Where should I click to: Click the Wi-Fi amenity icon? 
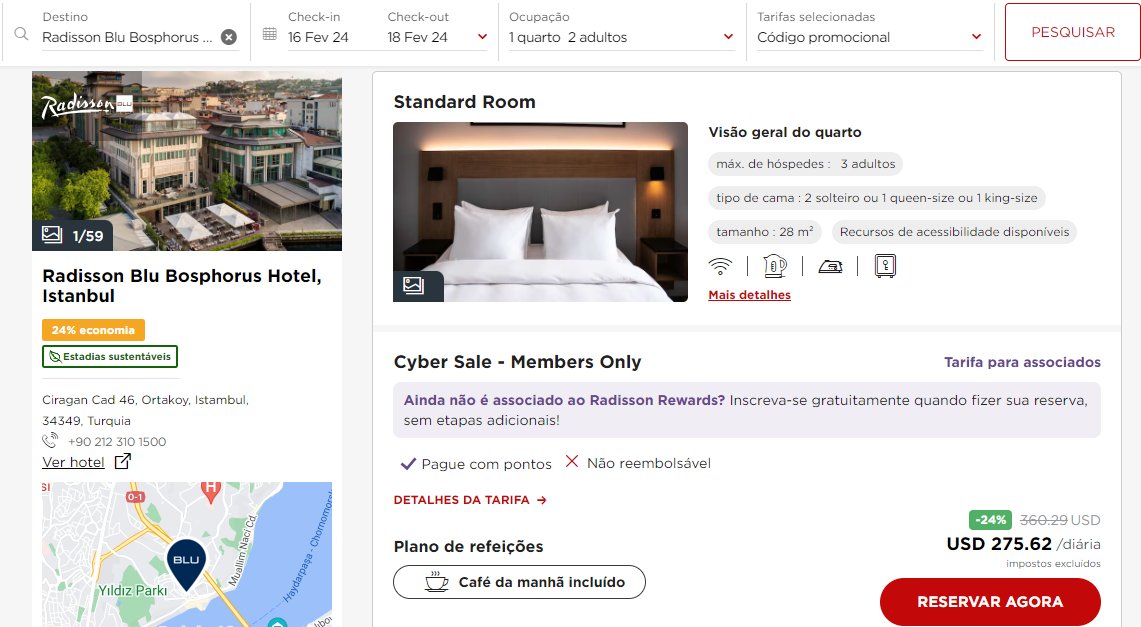click(x=720, y=266)
